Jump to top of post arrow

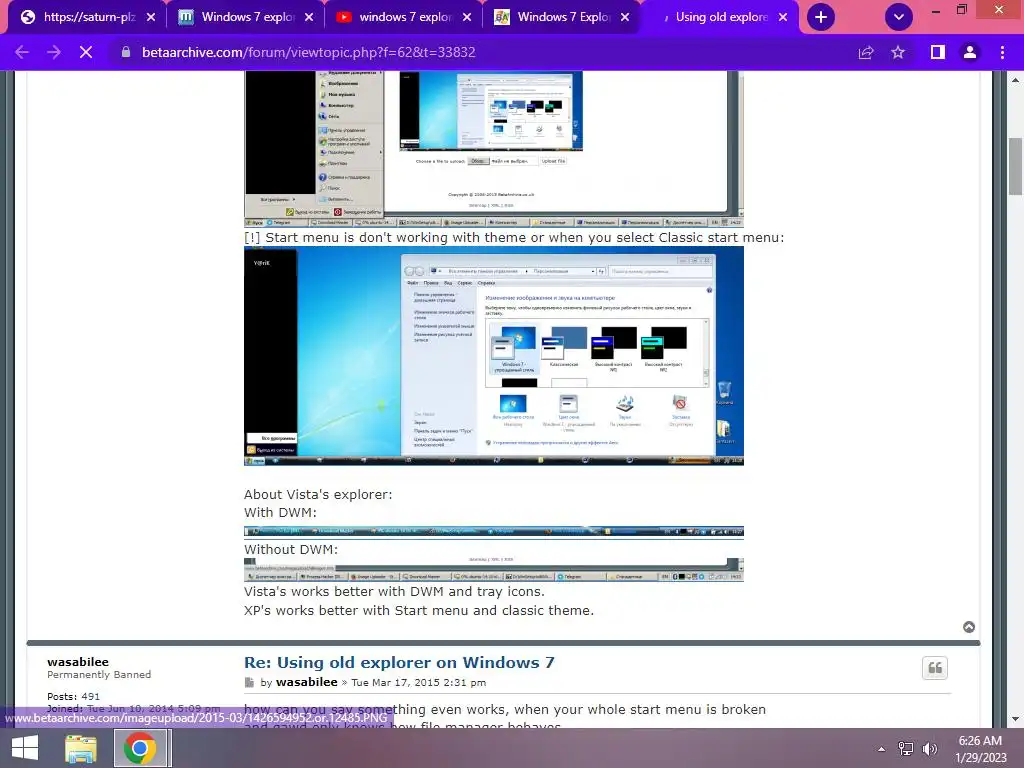click(x=969, y=627)
